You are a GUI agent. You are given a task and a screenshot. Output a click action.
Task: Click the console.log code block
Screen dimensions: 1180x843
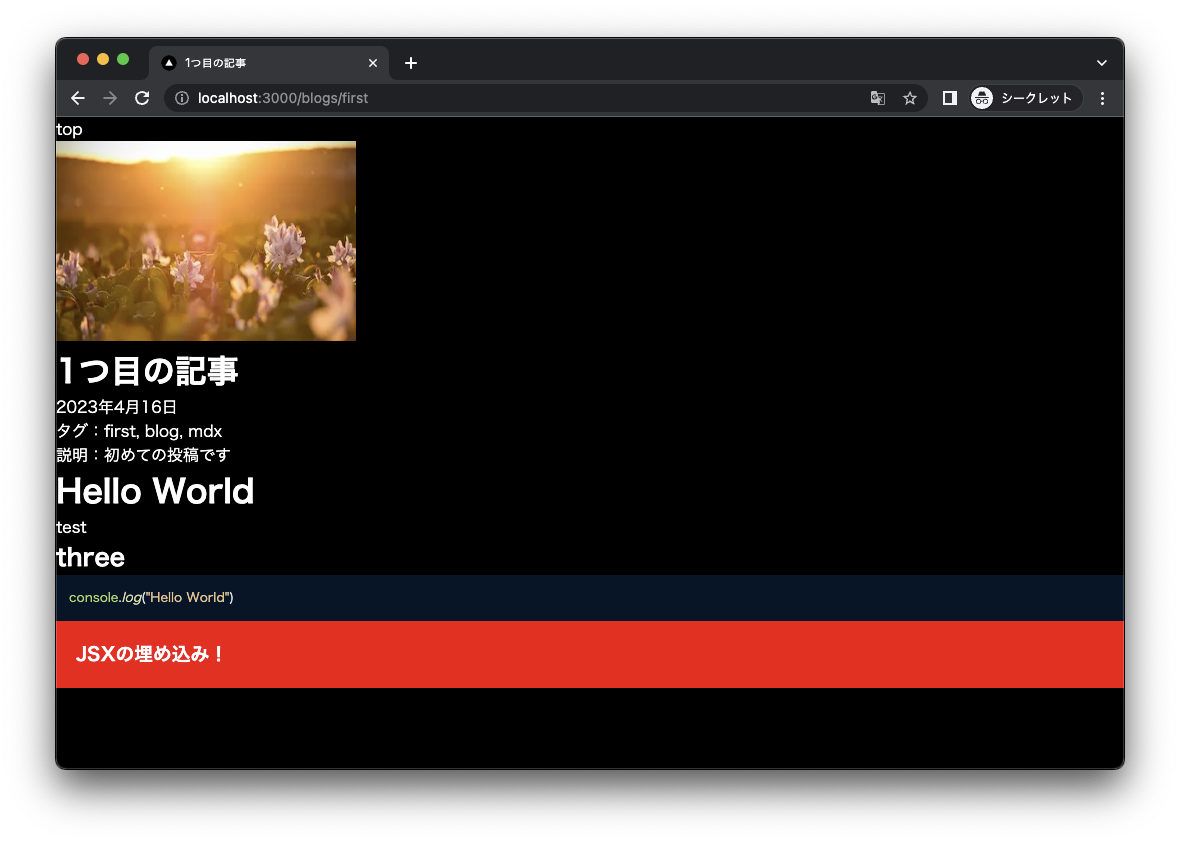click(590, 598)
